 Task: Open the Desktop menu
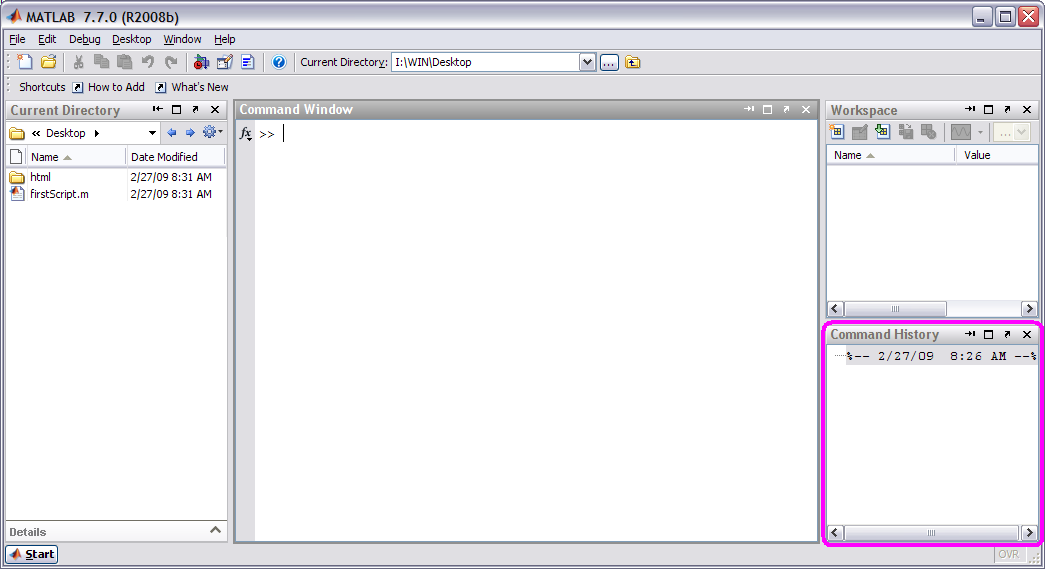pos(131,39)
